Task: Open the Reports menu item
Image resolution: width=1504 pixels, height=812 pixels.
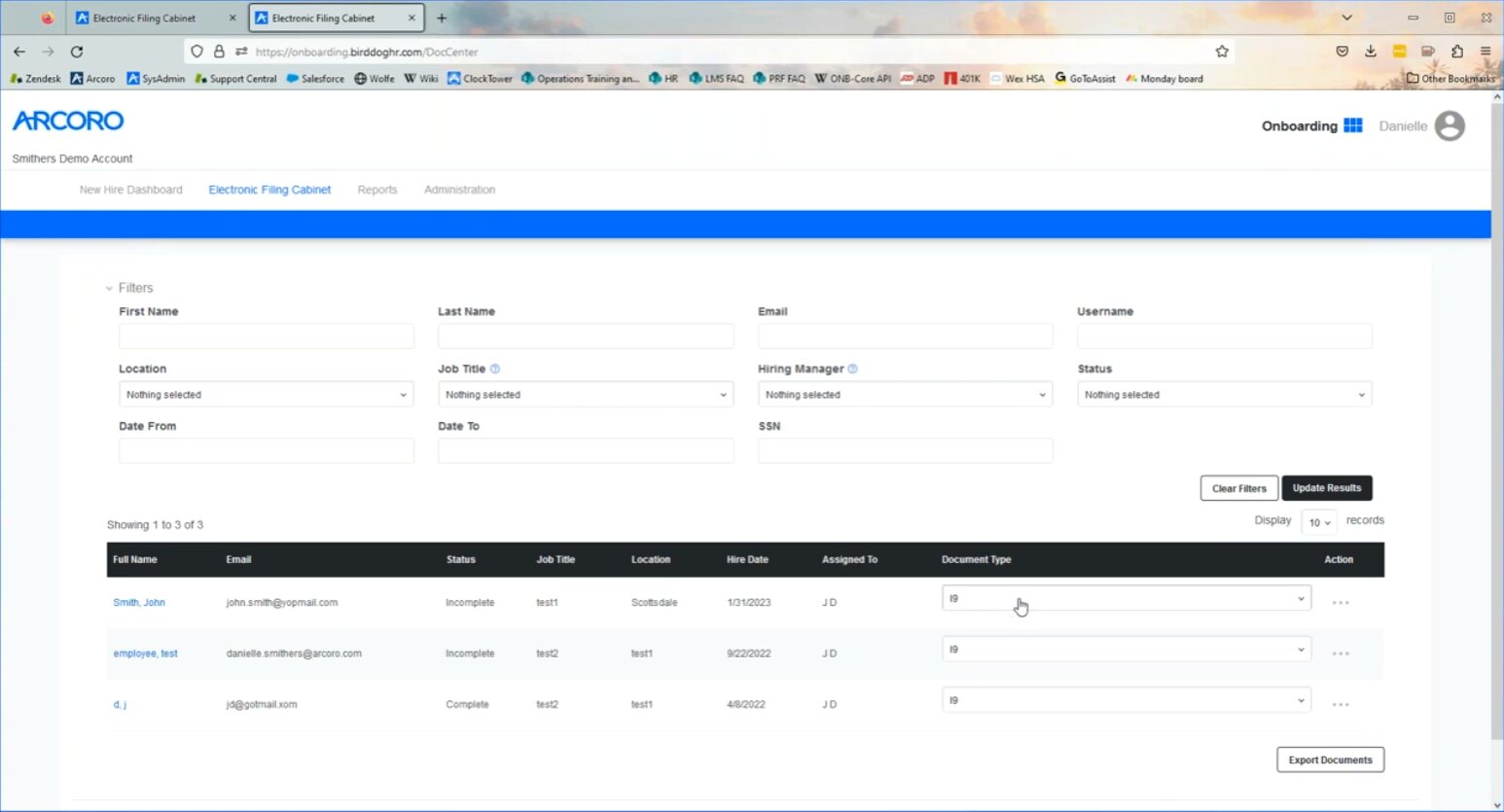Action: [x=376, y=190]
